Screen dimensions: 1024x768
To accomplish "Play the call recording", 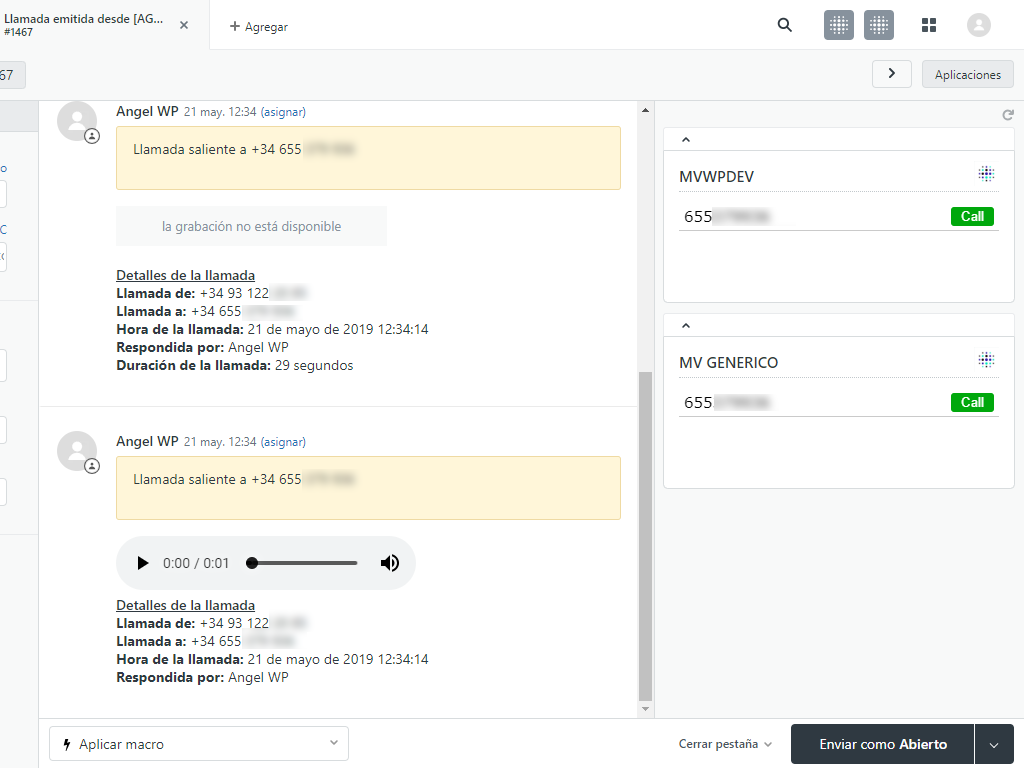I will click(143, 562).
